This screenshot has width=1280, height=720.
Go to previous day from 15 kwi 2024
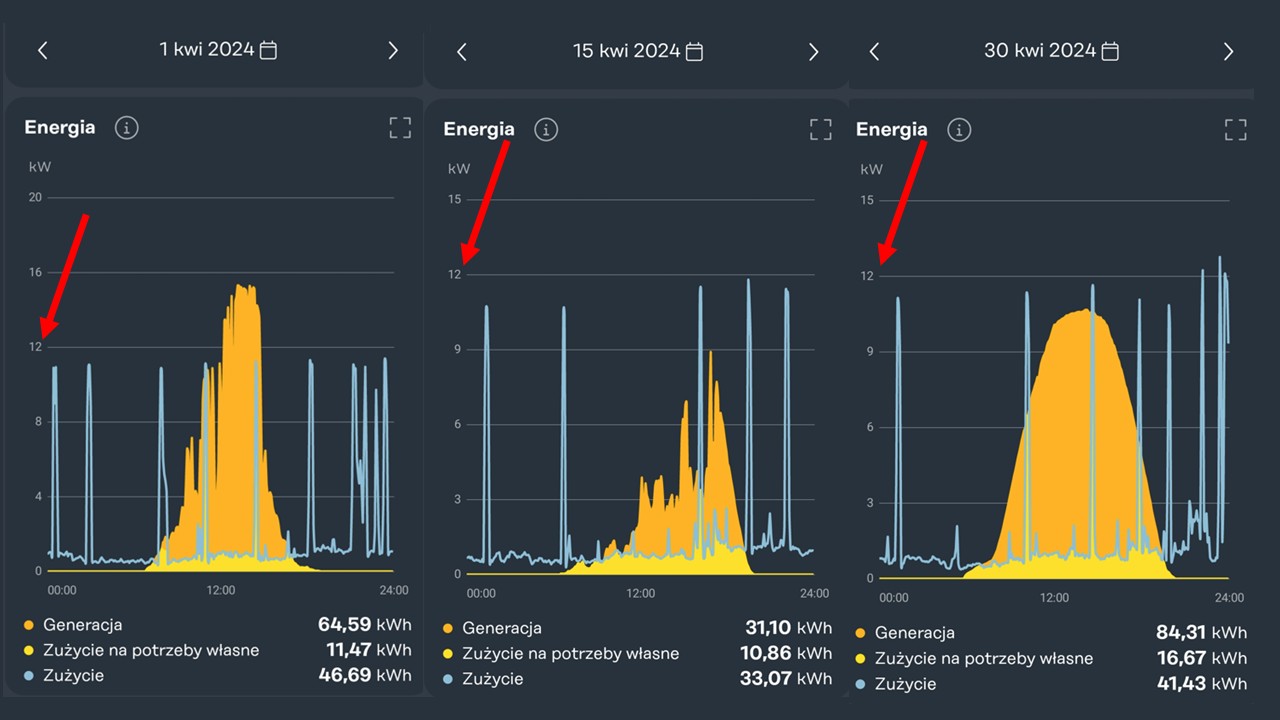tap(461, 52)
